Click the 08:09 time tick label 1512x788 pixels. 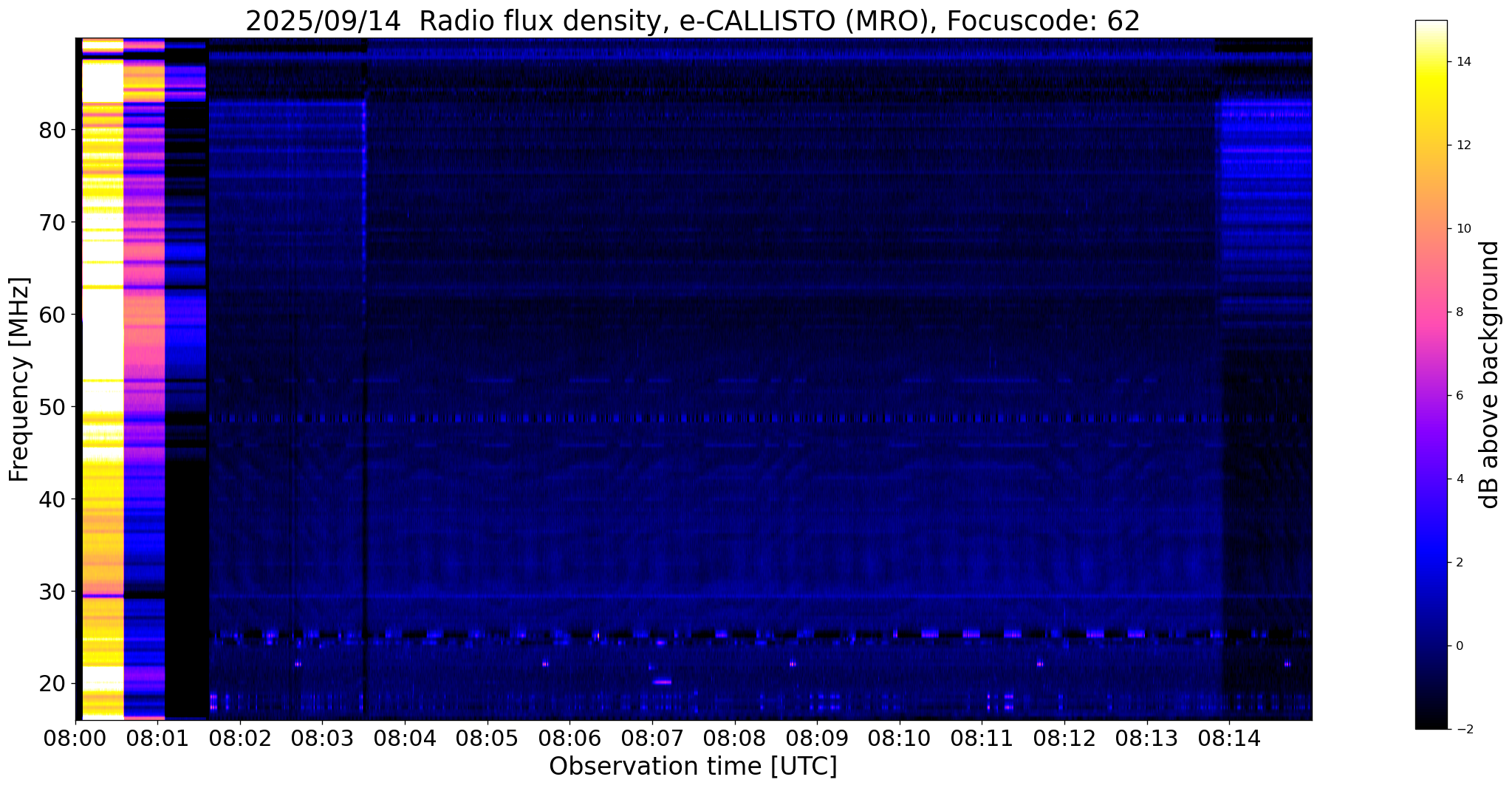pos(817,738)
